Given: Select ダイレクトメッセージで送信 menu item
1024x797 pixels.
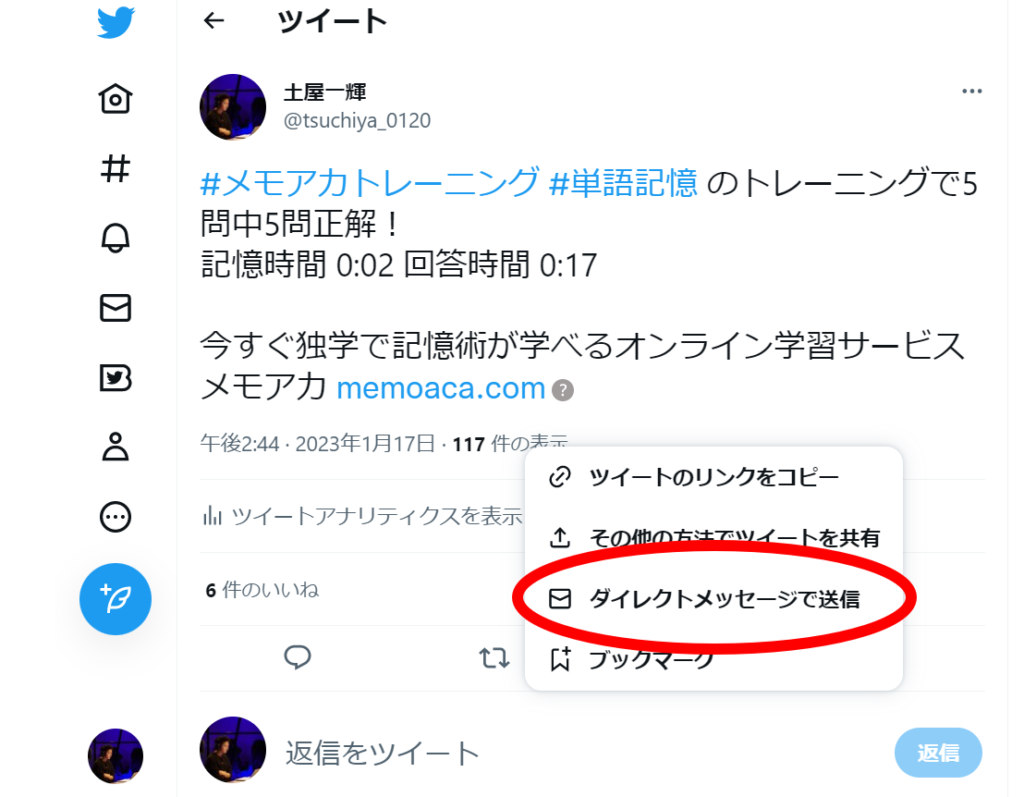Looking at the screenshot, I should coord(714,598).
